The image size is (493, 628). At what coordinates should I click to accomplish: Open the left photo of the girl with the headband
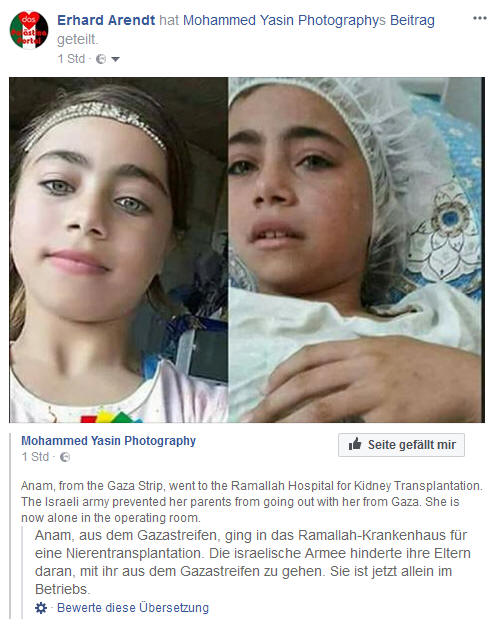(x=119, y=250)
